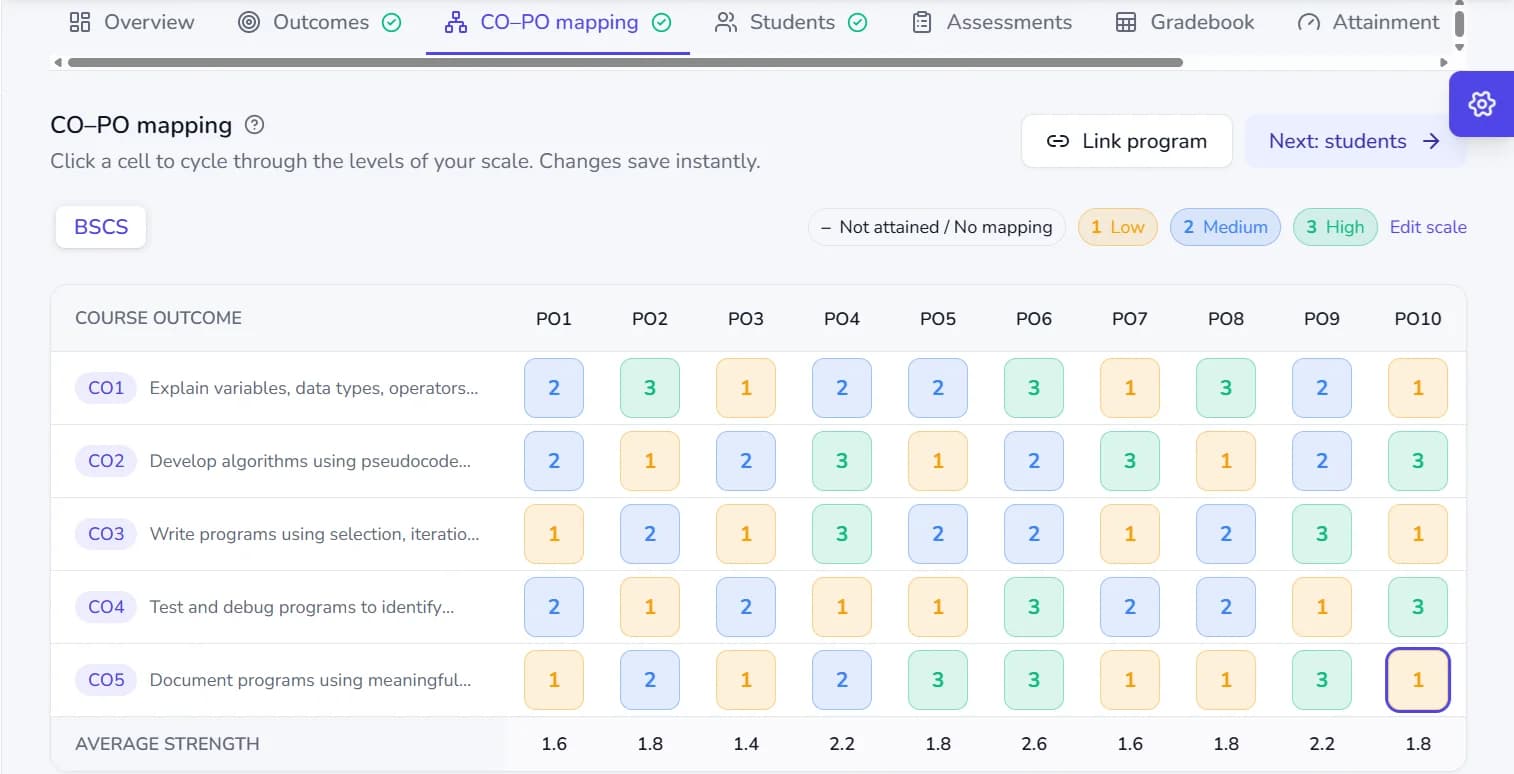1514x774 pixels.
Task: Click the arrow in Next: students button
Action: (x=1431, y=141)
